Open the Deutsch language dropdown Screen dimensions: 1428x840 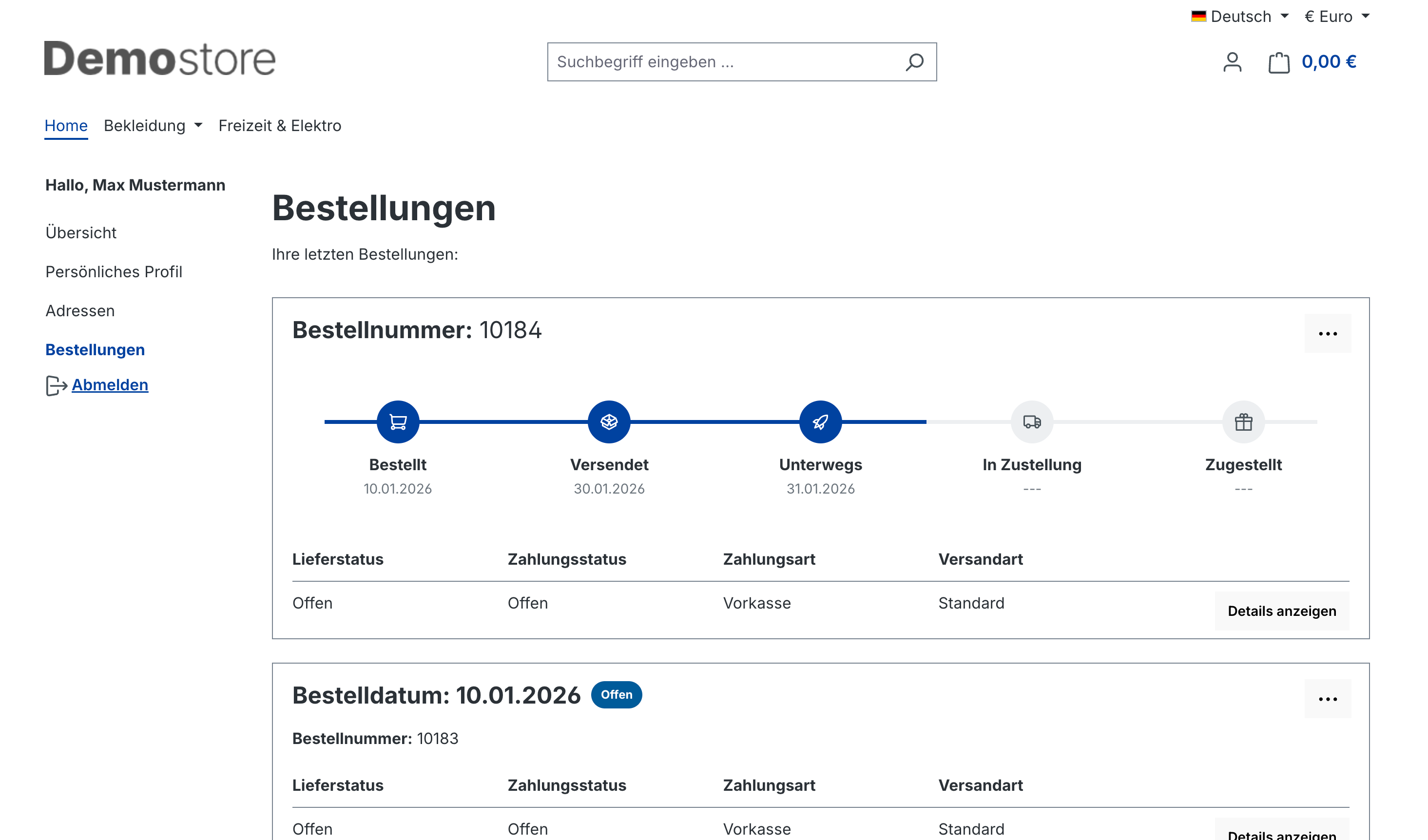(x=1240, y=17)
